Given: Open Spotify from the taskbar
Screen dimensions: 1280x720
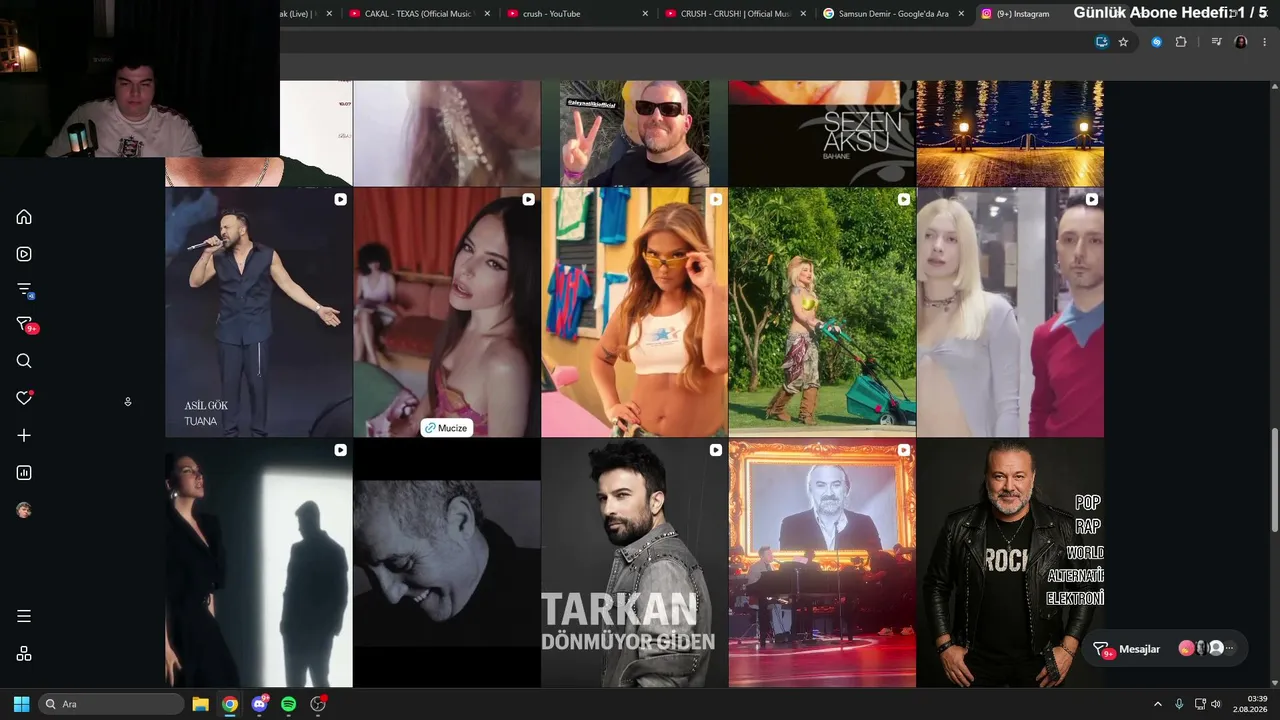Looking at the screenshot, I should (x=288, y=704).
